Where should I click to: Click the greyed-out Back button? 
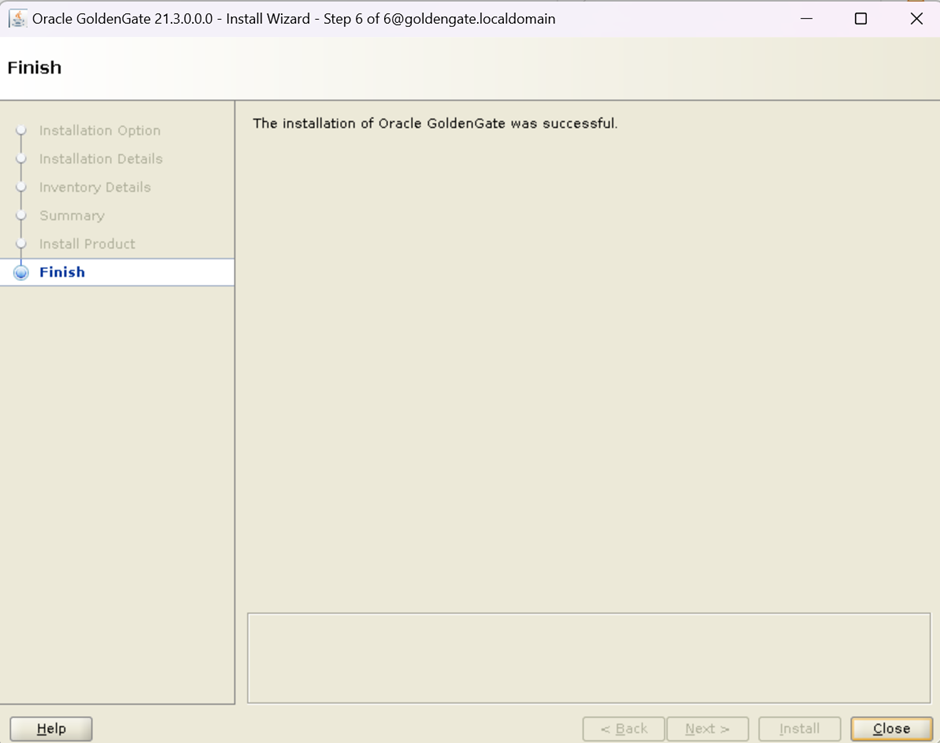point(623,729)
